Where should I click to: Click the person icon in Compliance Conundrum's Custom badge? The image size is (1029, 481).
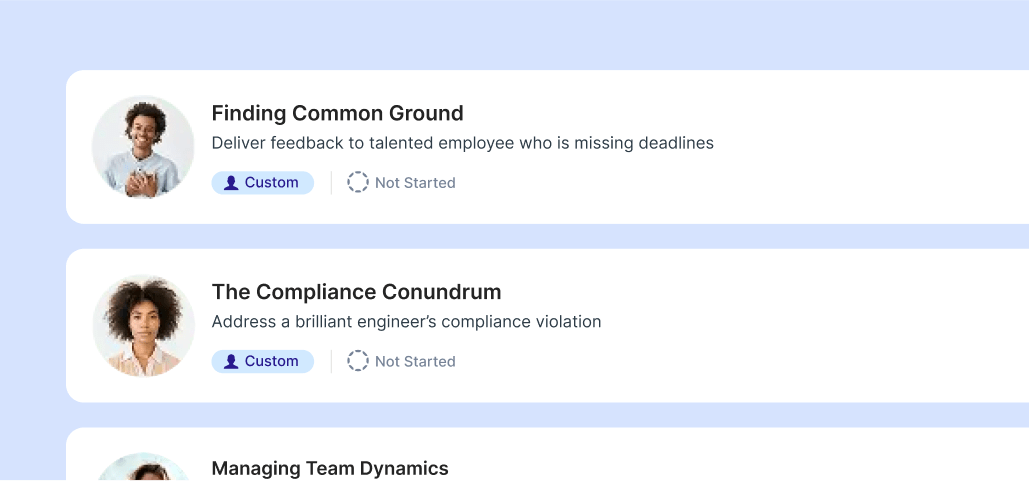tap(231, 362)
